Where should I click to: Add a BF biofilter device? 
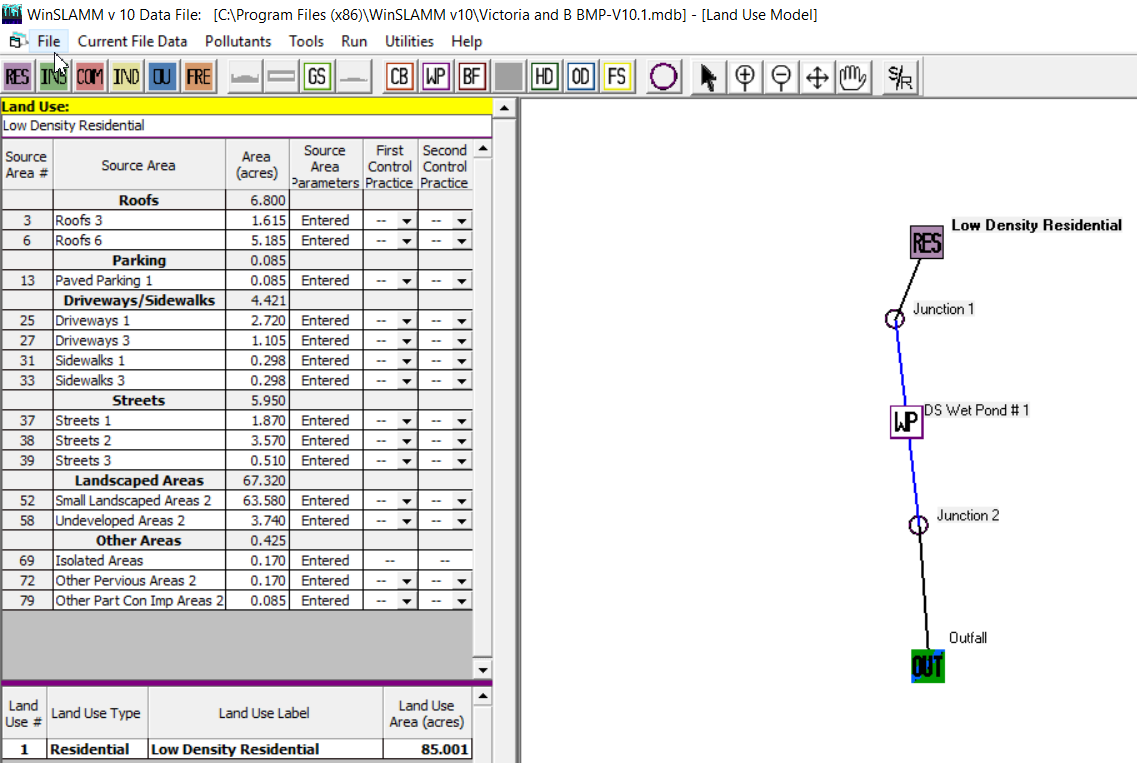tap(471, 75)
